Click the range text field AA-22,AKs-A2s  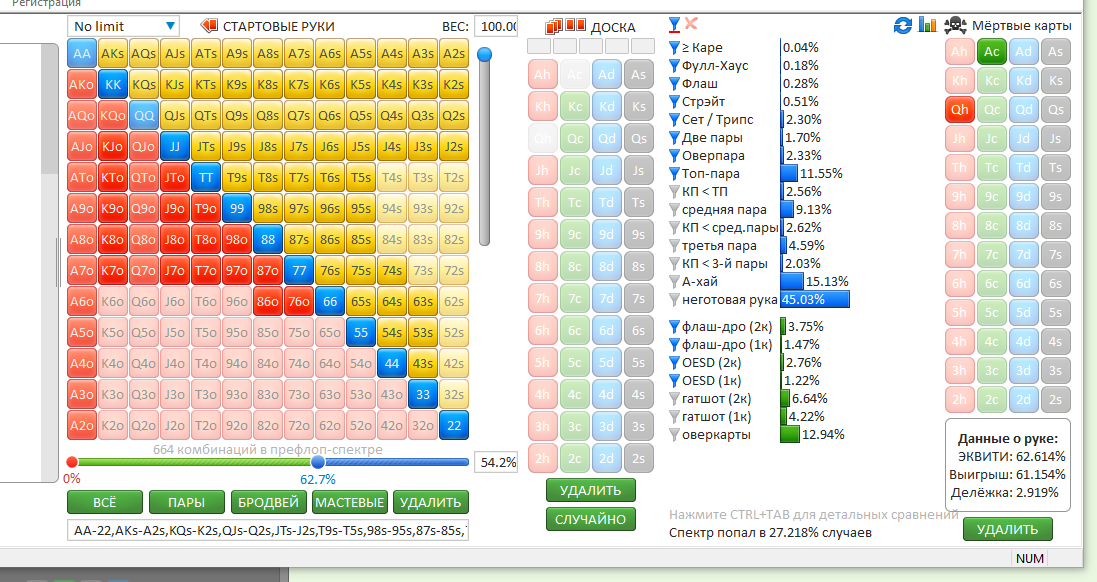pyautogui.click(x=268, y=530)
